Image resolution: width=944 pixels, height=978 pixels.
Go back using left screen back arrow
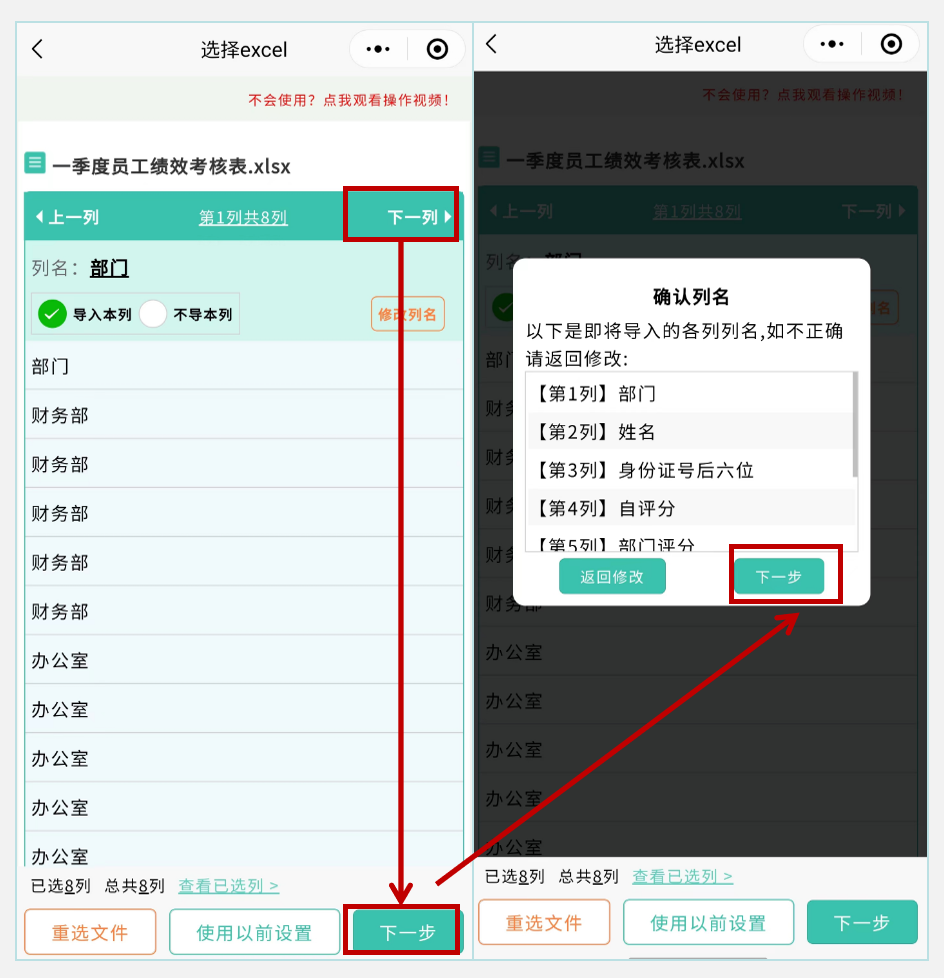tap(38, 49)
